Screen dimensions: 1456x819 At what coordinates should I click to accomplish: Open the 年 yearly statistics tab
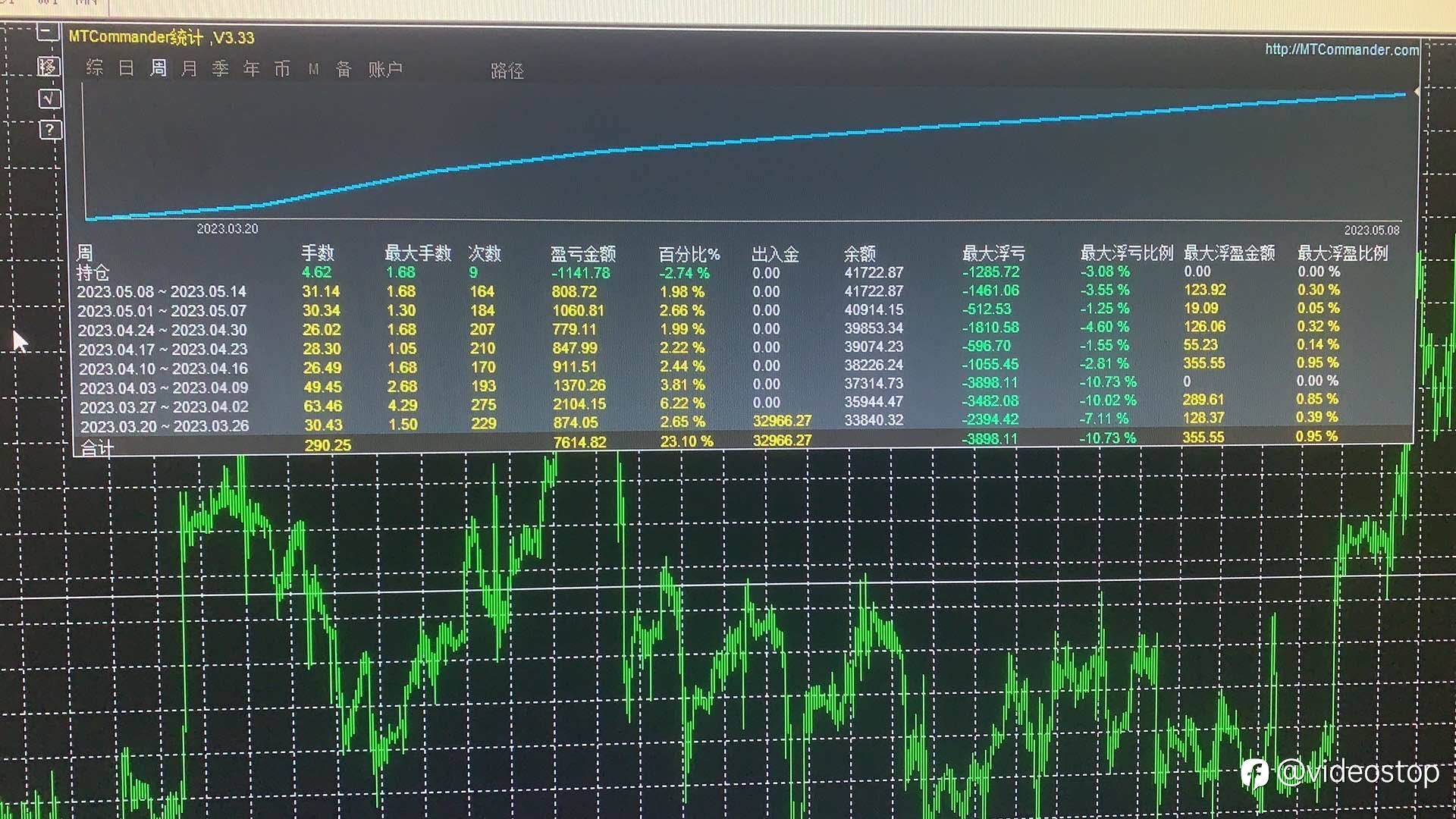[x=251, y=69]
